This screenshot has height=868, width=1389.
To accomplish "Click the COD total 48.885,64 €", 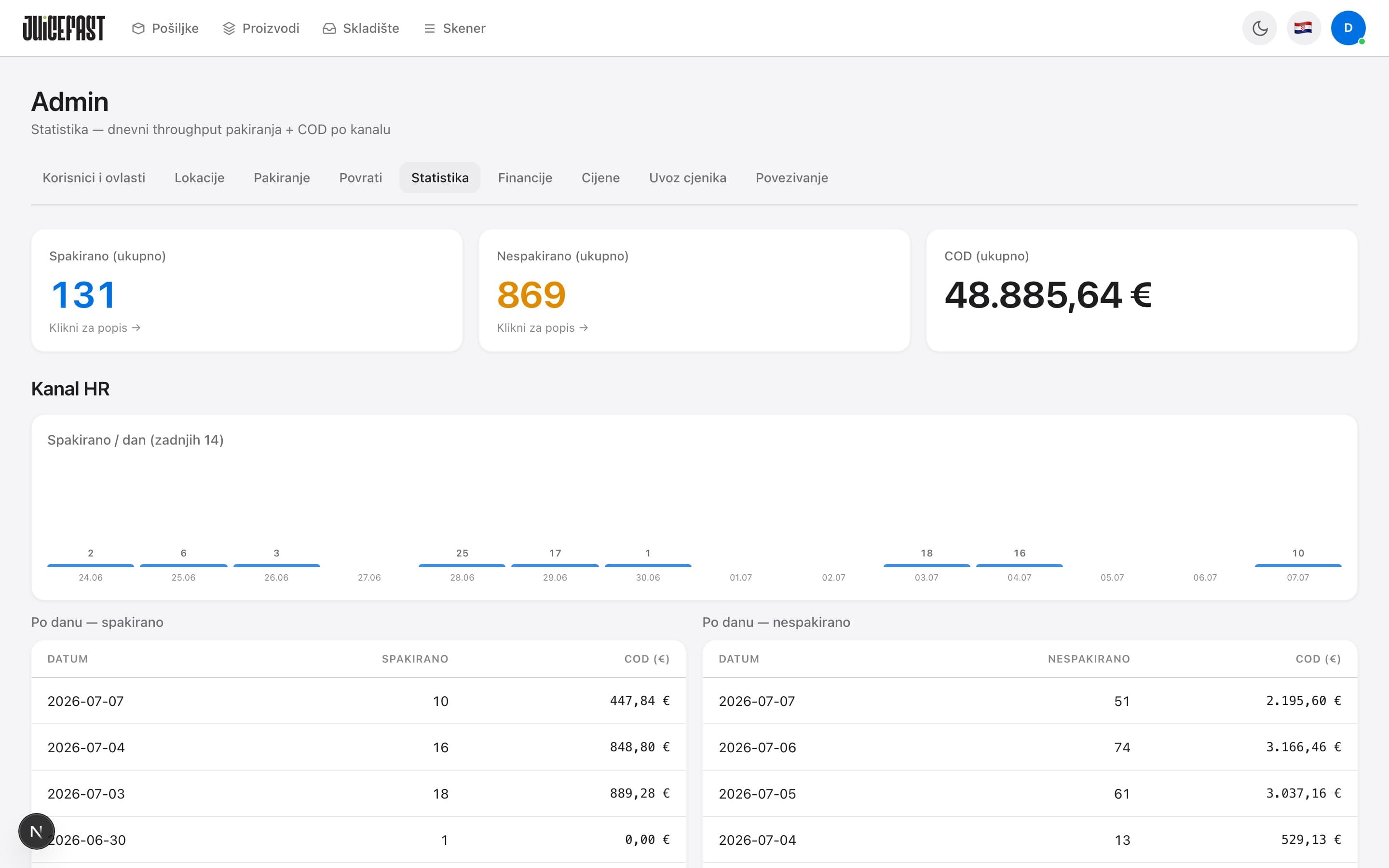I will [x=1048, y=295].
